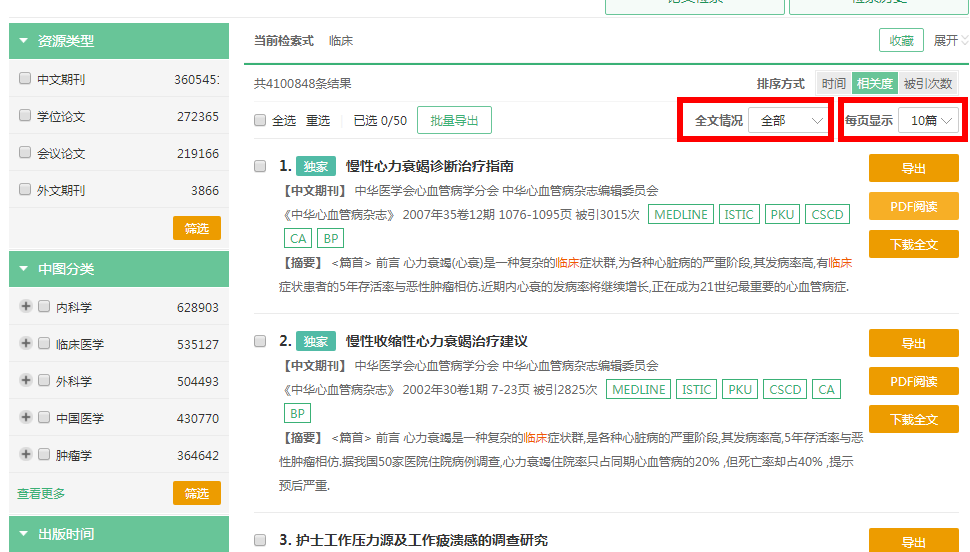
Task: Click 下载全文 for the second article
Action: [913, 419]
